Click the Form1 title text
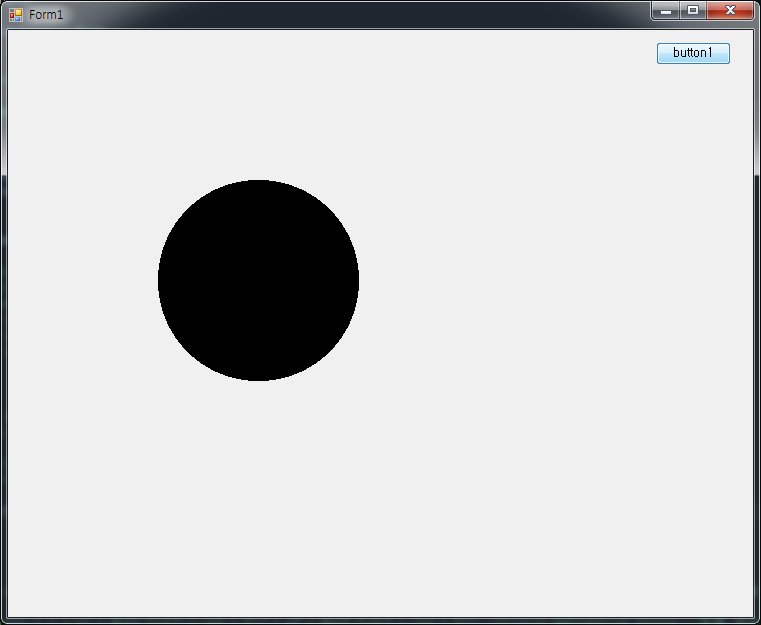761x625 pixels. (x=46, y=15)
